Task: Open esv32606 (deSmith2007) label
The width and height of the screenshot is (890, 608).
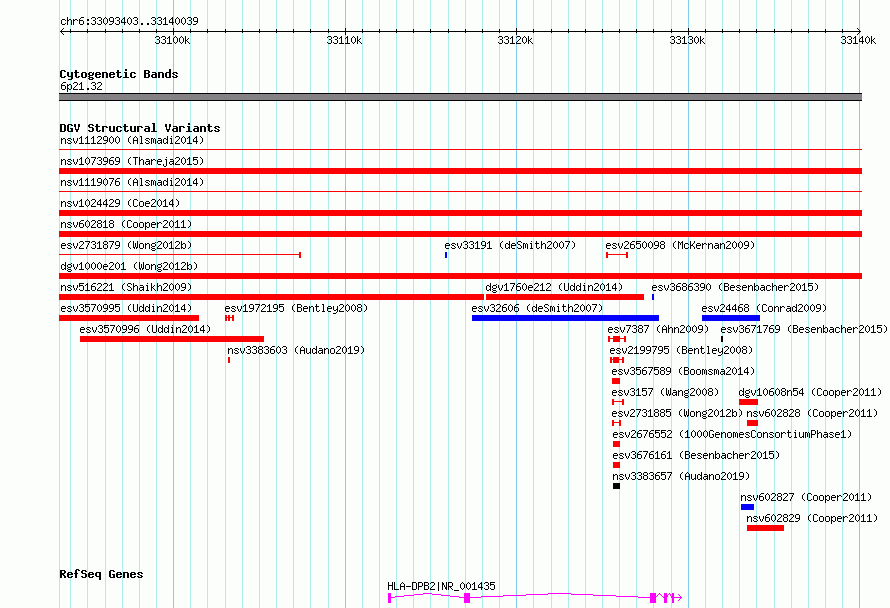Action: 537,308
